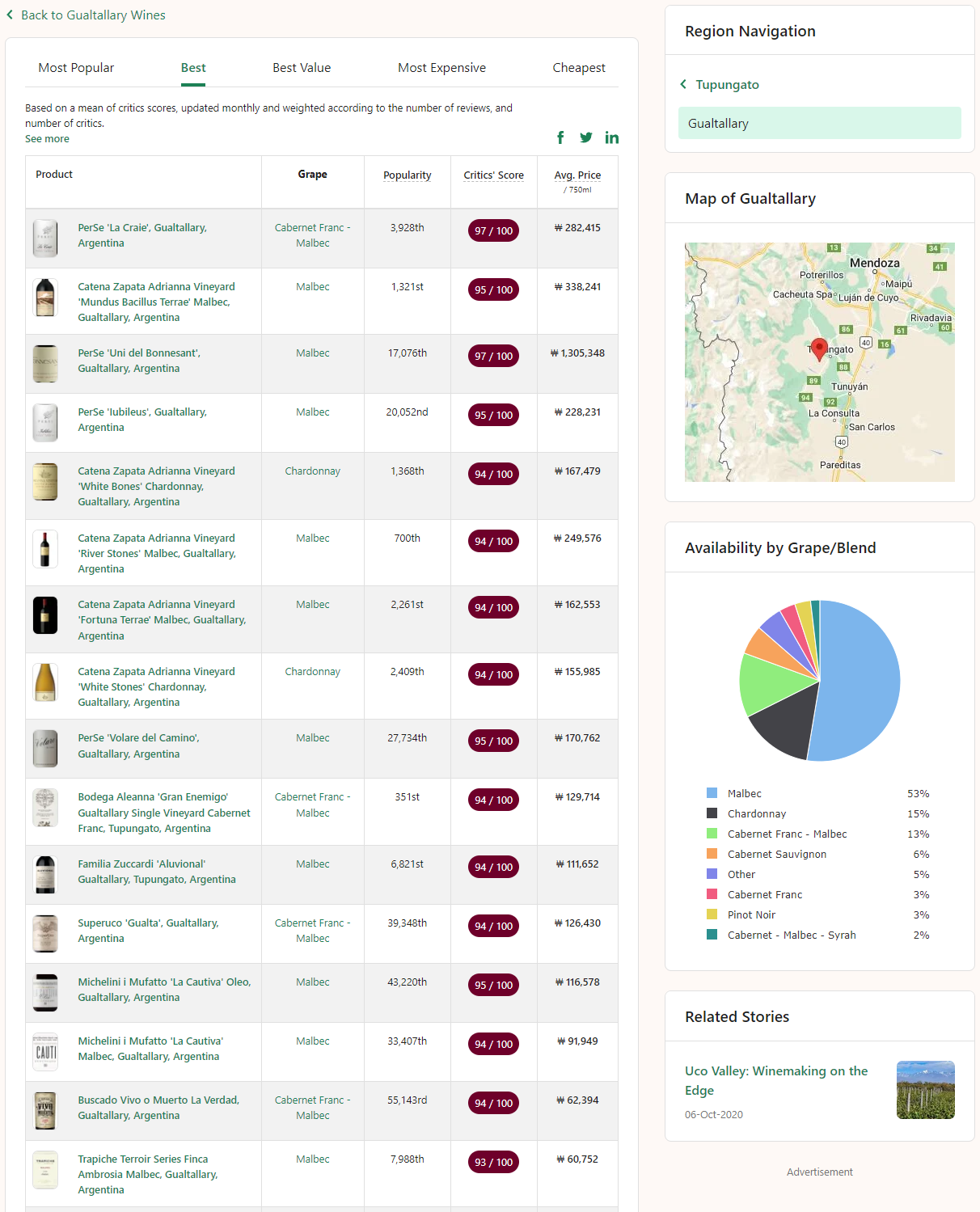Share page on Twitter icon
980x1212 pixels.
coord(586,137)
